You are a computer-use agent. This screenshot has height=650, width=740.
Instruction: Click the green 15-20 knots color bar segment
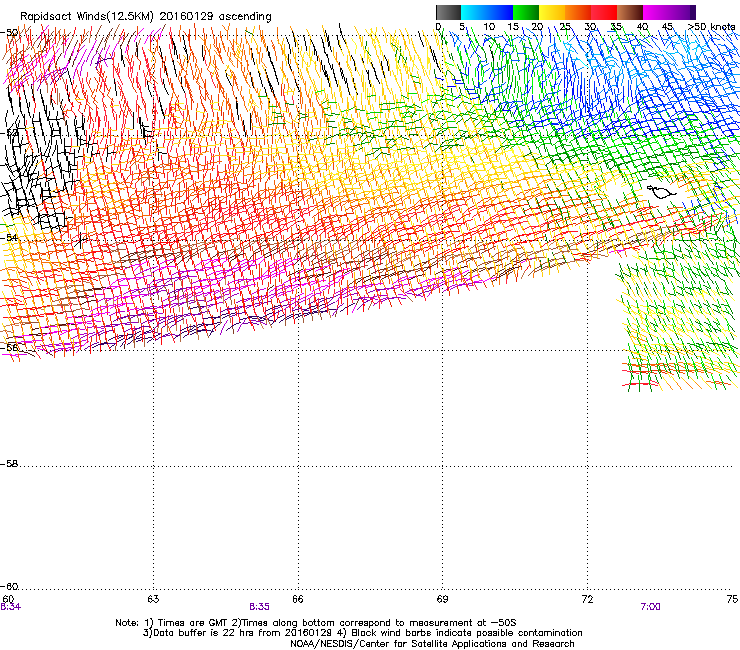526,12
